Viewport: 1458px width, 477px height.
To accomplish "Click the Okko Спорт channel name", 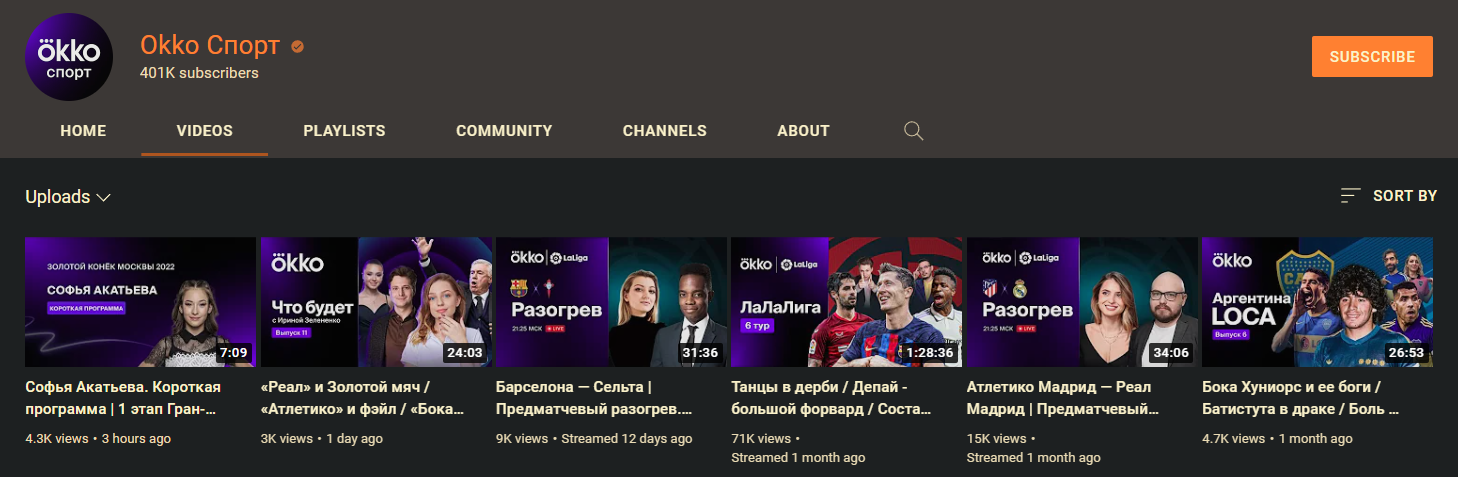I will click(x=212, y=45).
